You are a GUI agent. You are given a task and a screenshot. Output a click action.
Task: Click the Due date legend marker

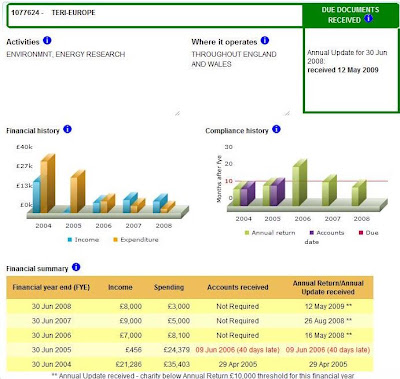point(361,233)
